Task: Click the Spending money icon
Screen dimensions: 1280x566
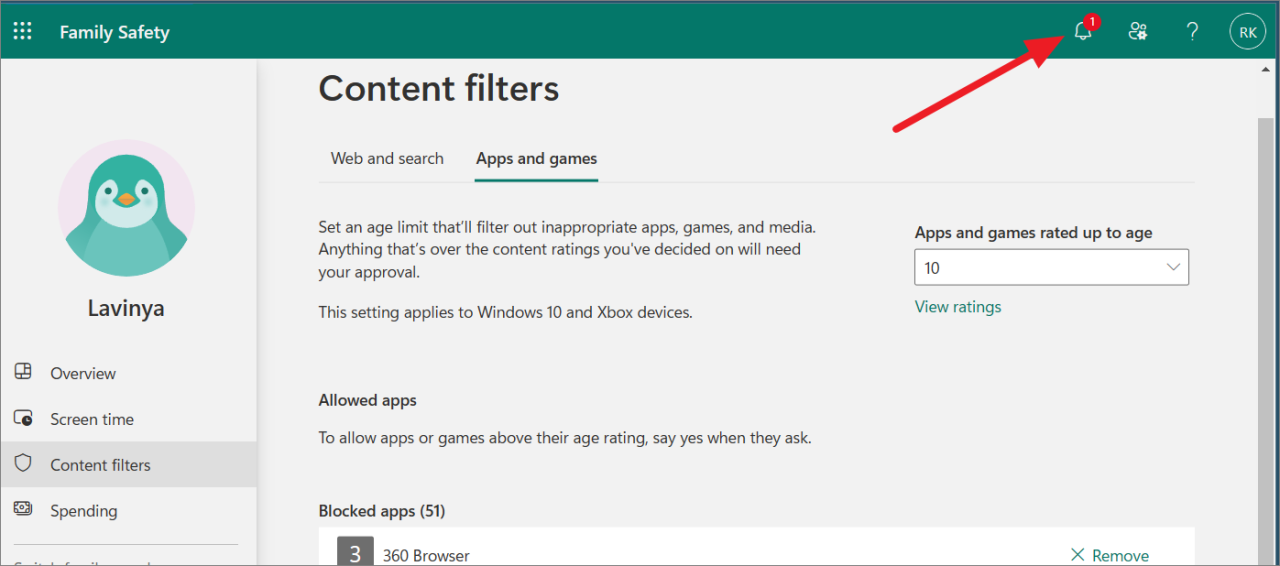Action: [23, 509]
